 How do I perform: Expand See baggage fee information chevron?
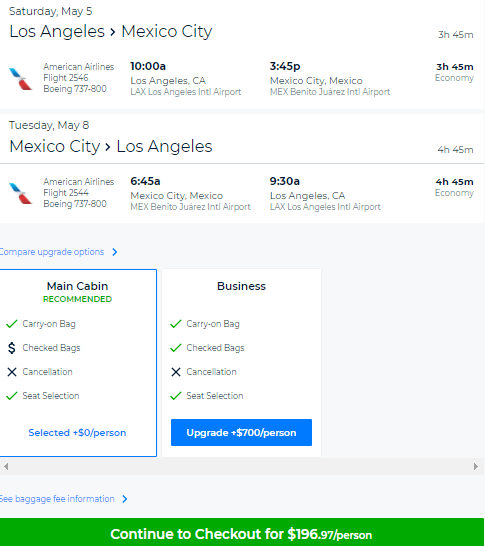(x=125, y=499)
